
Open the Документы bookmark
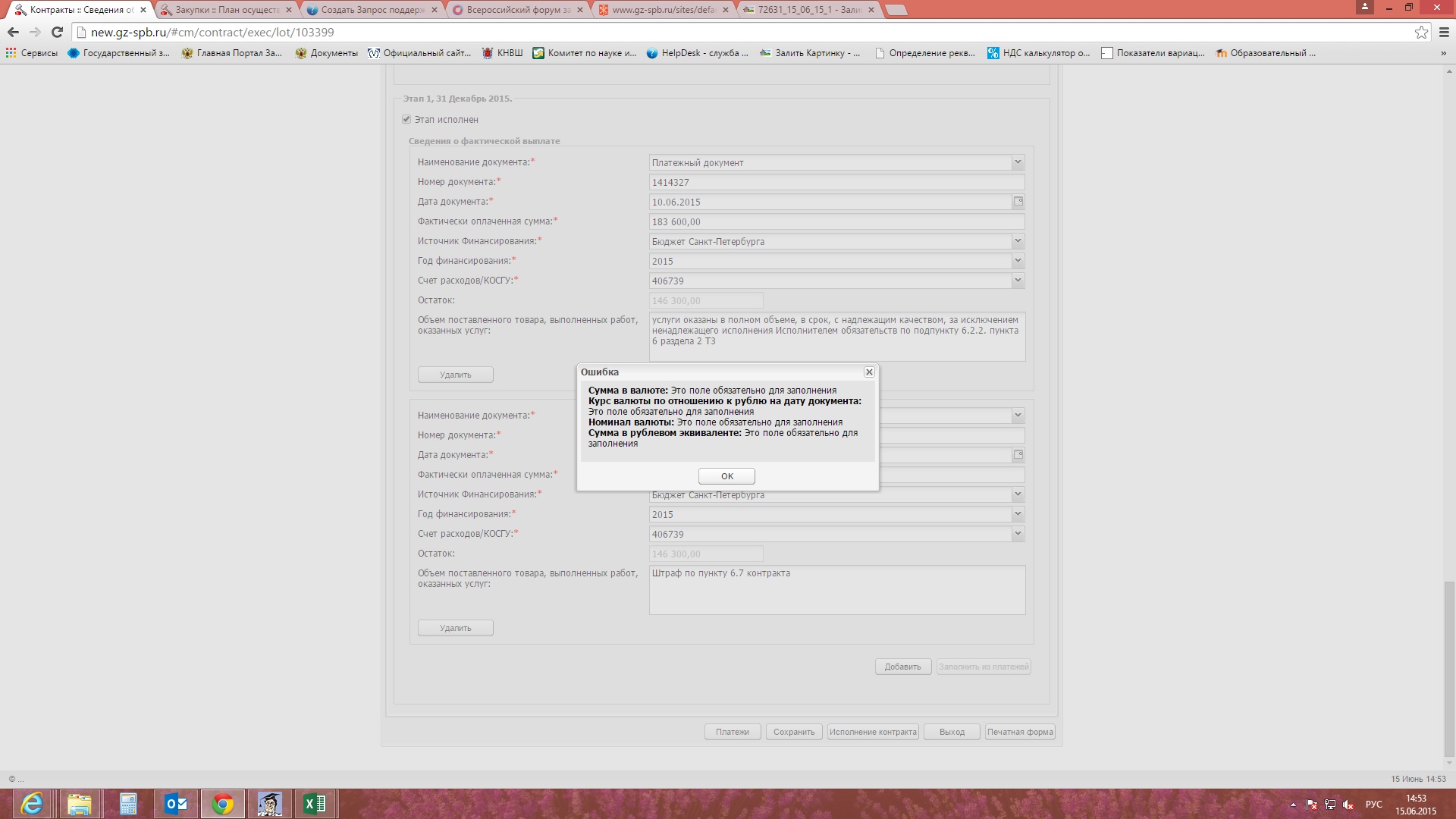point(326,53)
